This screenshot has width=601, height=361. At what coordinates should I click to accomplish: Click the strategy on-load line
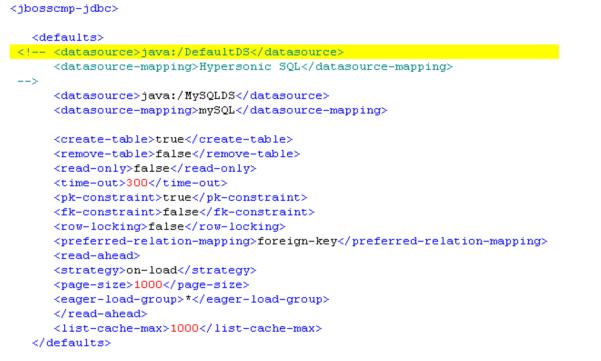155,271
